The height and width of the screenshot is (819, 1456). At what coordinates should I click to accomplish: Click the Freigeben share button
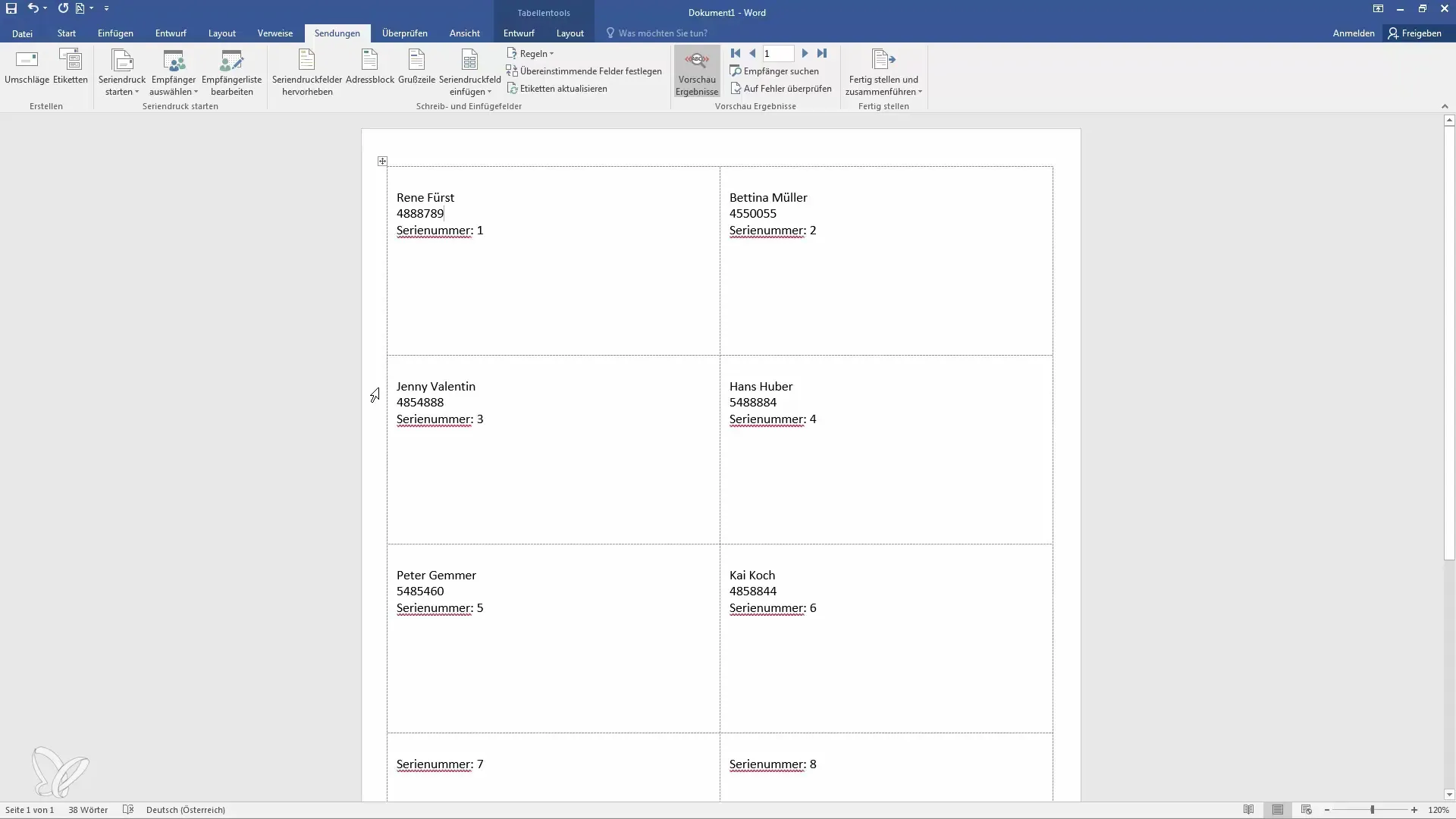click(x=1415, y=33)
